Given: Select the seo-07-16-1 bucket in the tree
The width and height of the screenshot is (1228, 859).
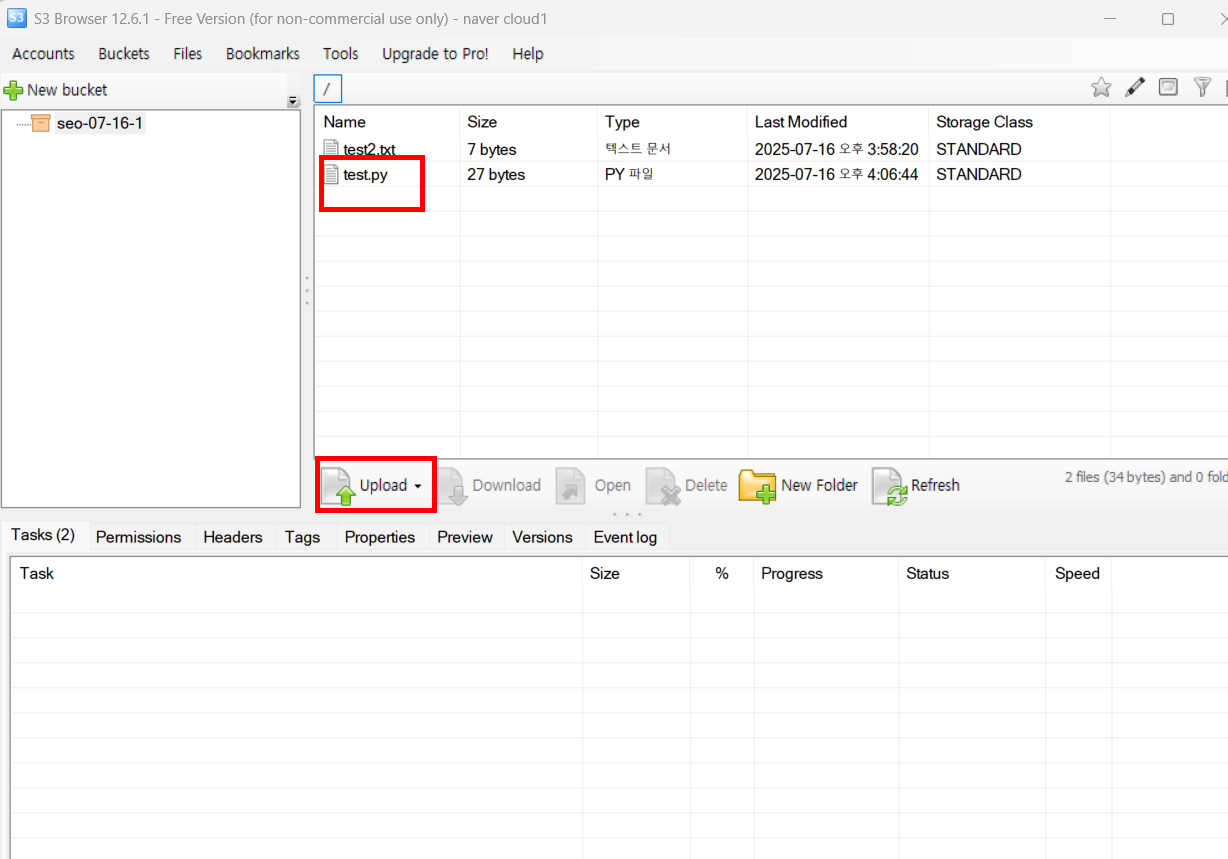Looking at the screenshot, I should pyautogui.click(x=100, y=122).
